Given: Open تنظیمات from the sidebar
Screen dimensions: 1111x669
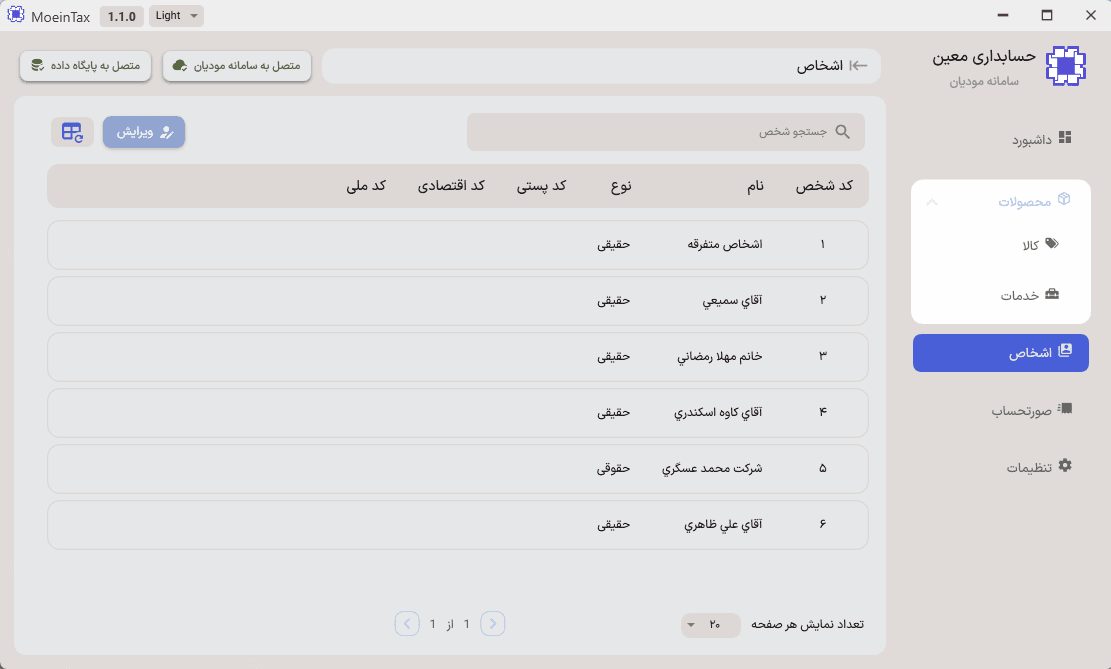Looking at the screenshot, I should pyautogui.click(x=1000, y=467).
